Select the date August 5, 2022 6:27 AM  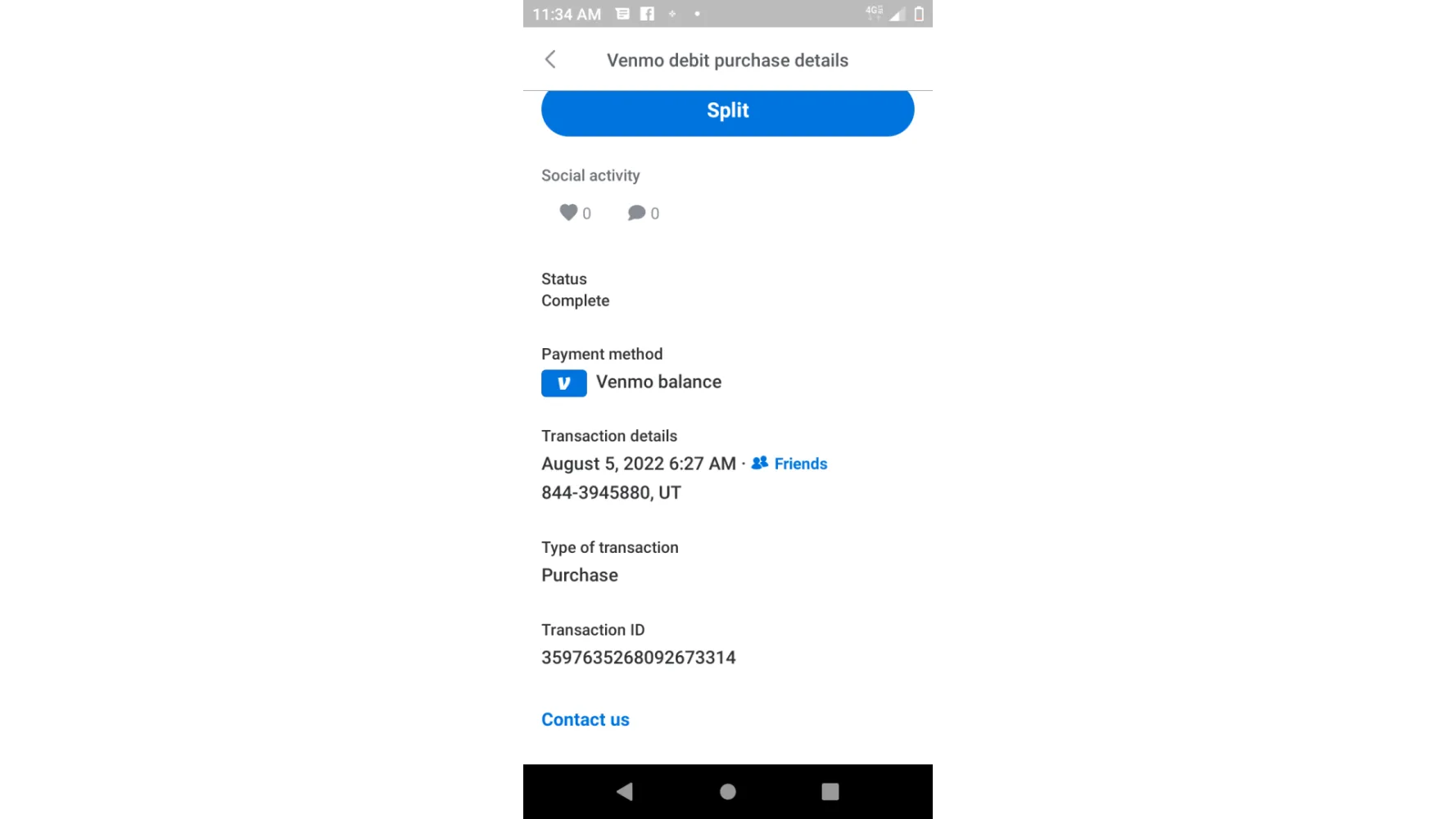638,464
